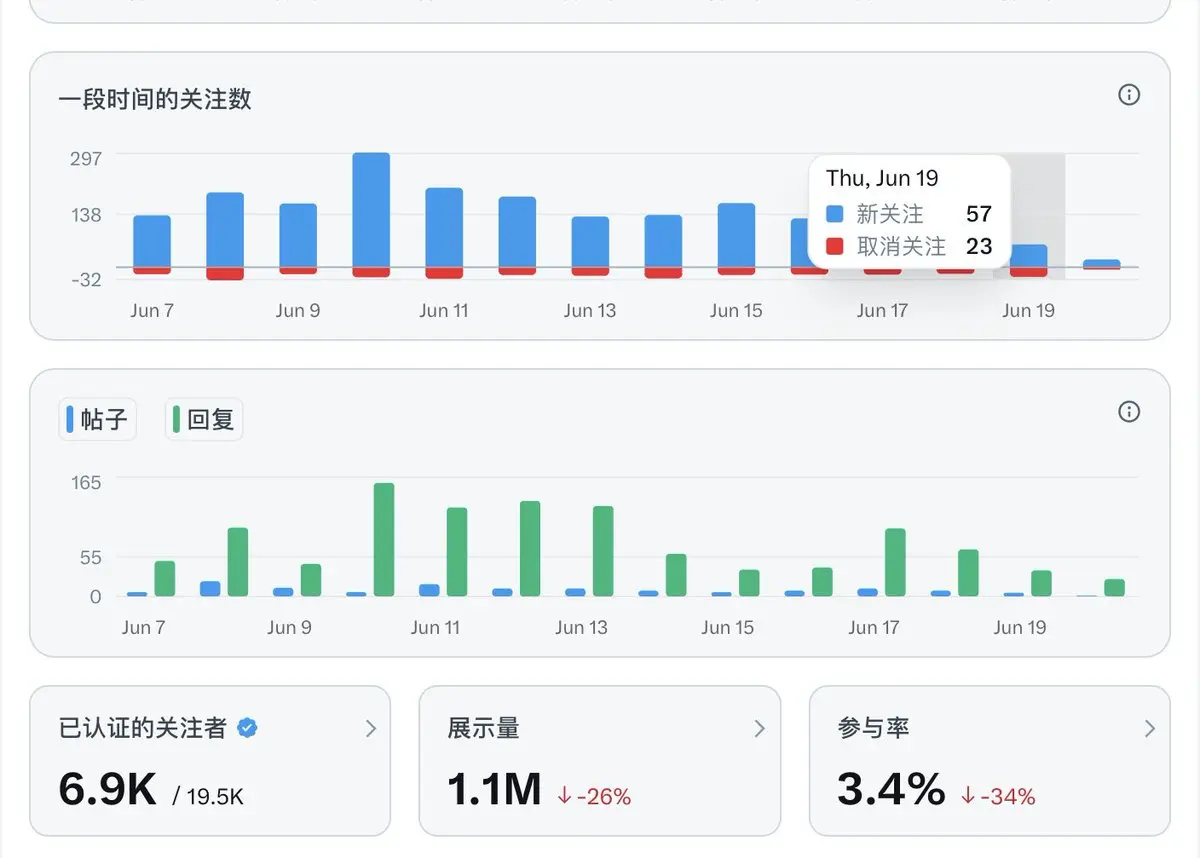Select the green 回复 bar above Jun 13
Viewport: 1200px width, 858px height.
[603, 552]
